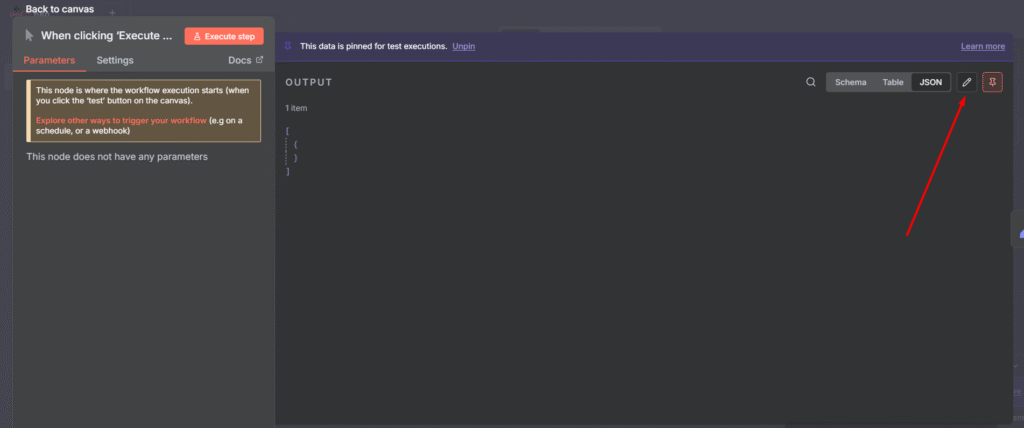This screenshot has height=428, width=1024.
Task: Click the red pin data icon
Action: (992, 82)
